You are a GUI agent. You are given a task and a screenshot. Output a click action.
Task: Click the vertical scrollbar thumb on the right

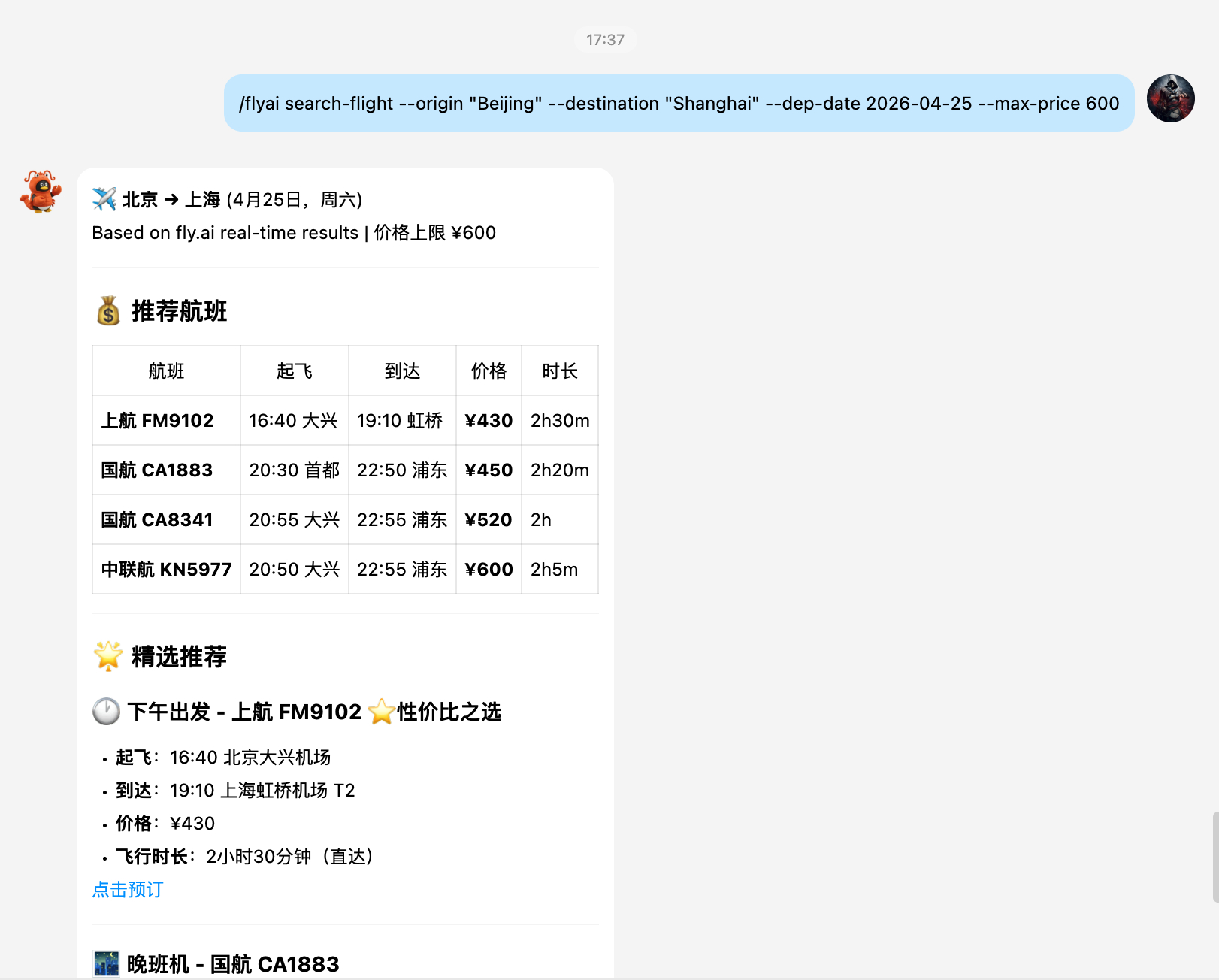point(1215,857)
